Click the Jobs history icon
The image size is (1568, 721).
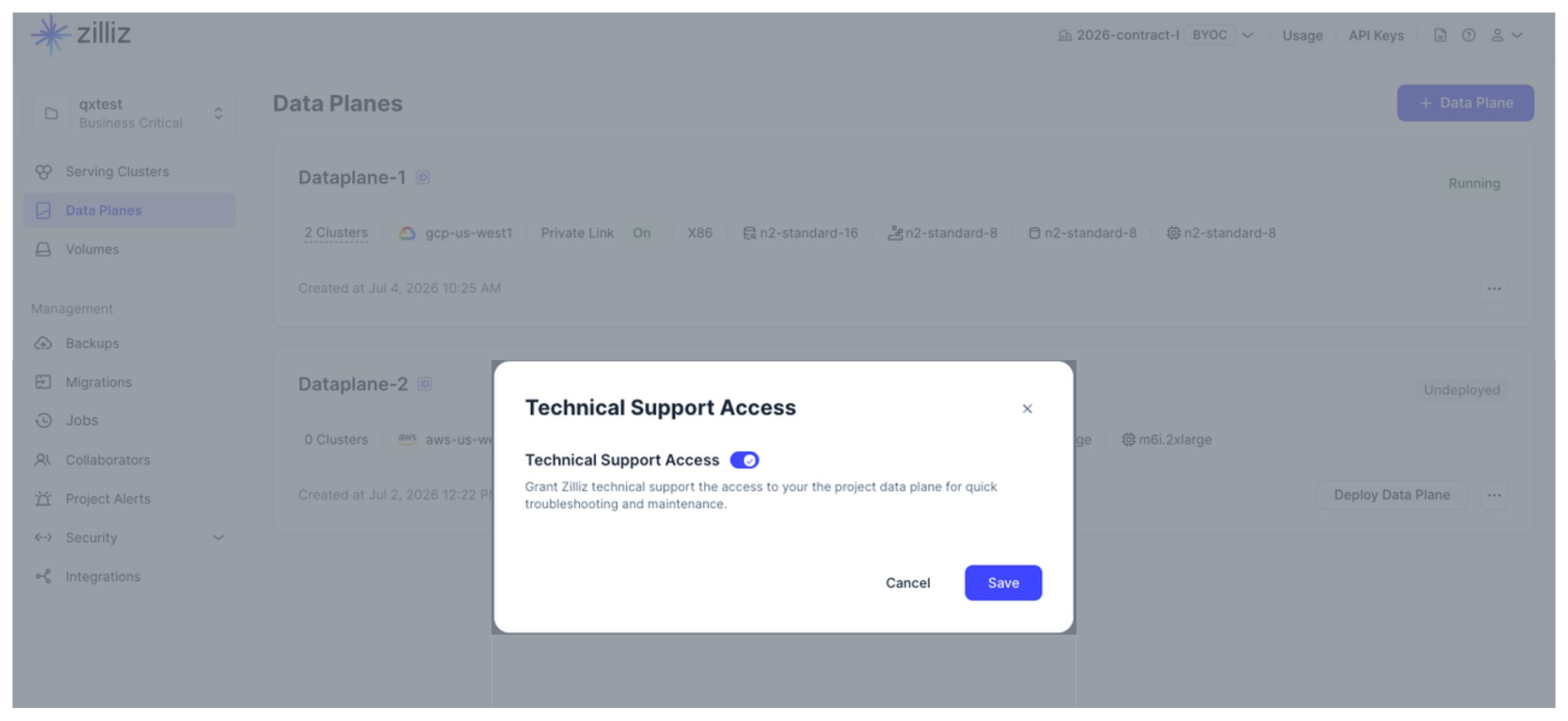coord(43,420)
